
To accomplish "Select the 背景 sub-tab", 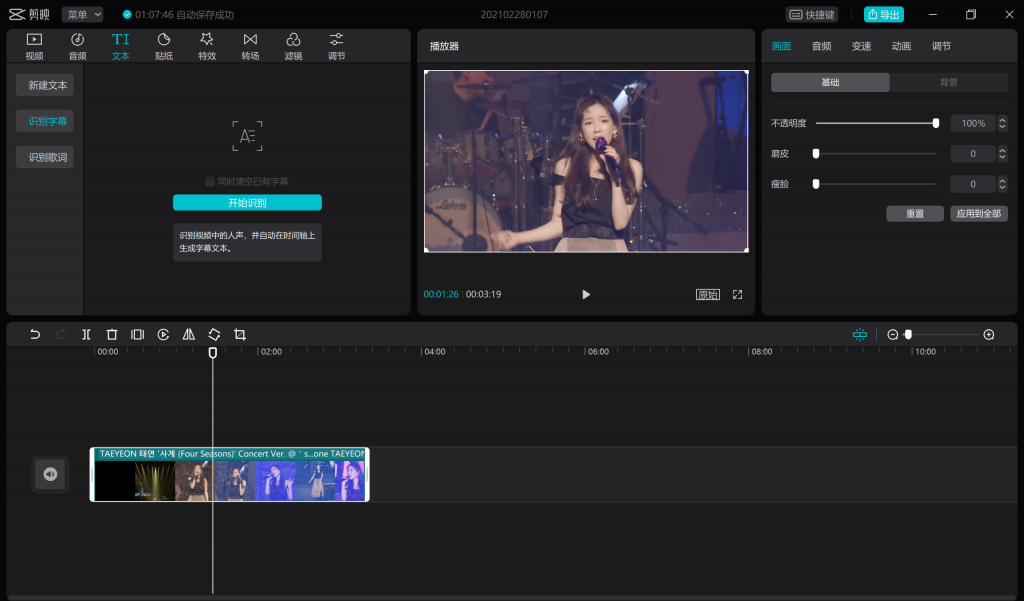I will pos(948,82).
